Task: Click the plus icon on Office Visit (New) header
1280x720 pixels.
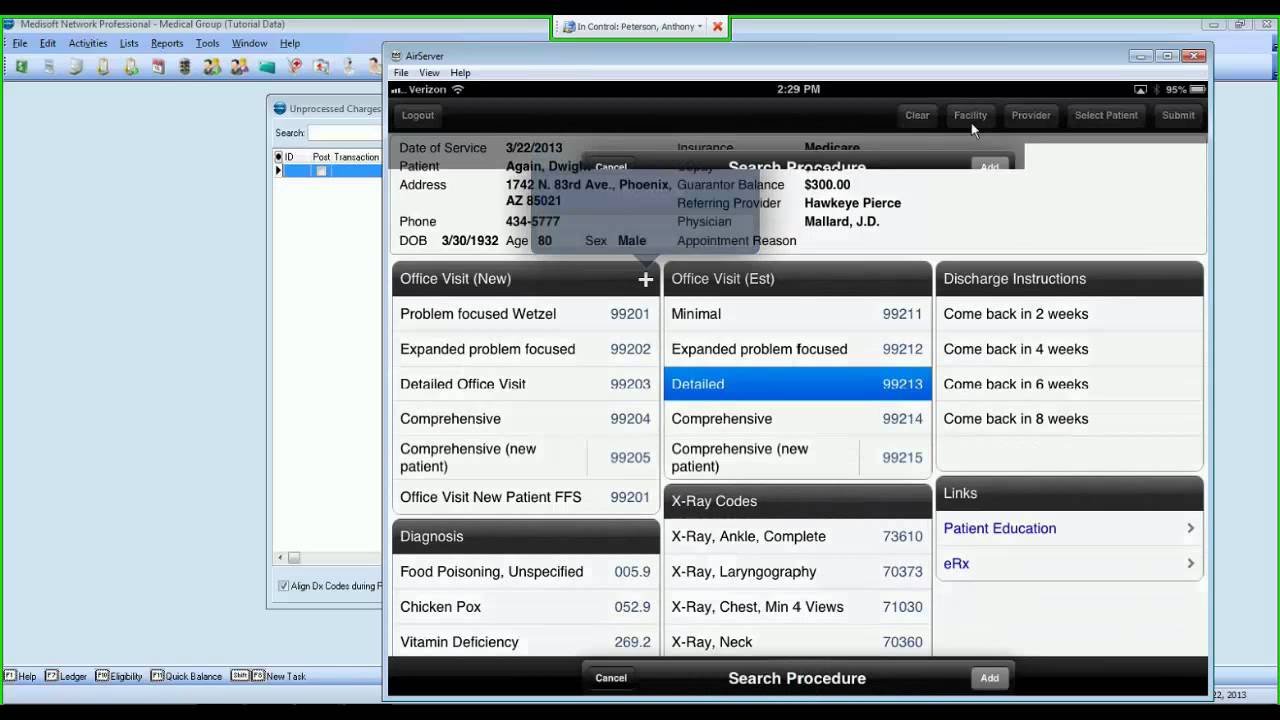Action: (645, 279)
